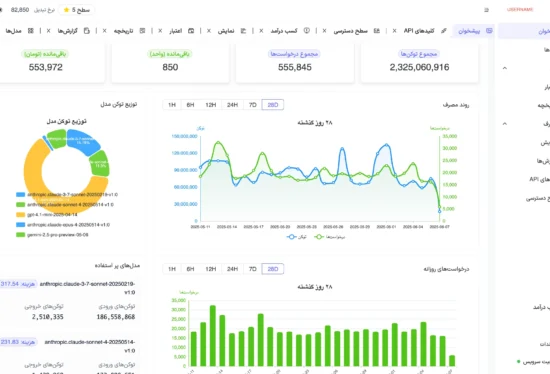Click the anthropic.claude-sonnet-4-20250514 model name in list
Screen dimensions: 550x374
click(90, 346)
